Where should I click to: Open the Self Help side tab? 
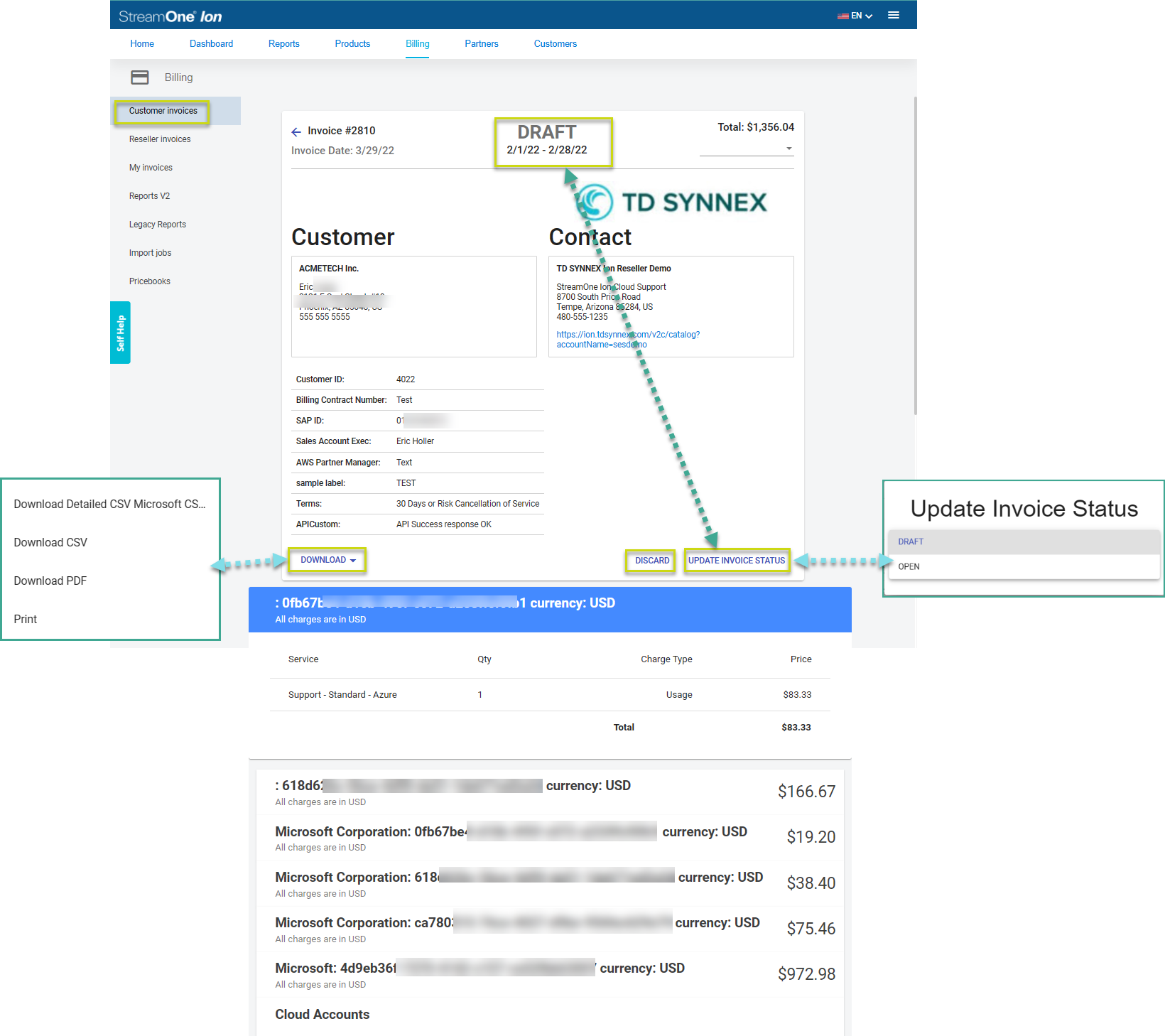120,333
